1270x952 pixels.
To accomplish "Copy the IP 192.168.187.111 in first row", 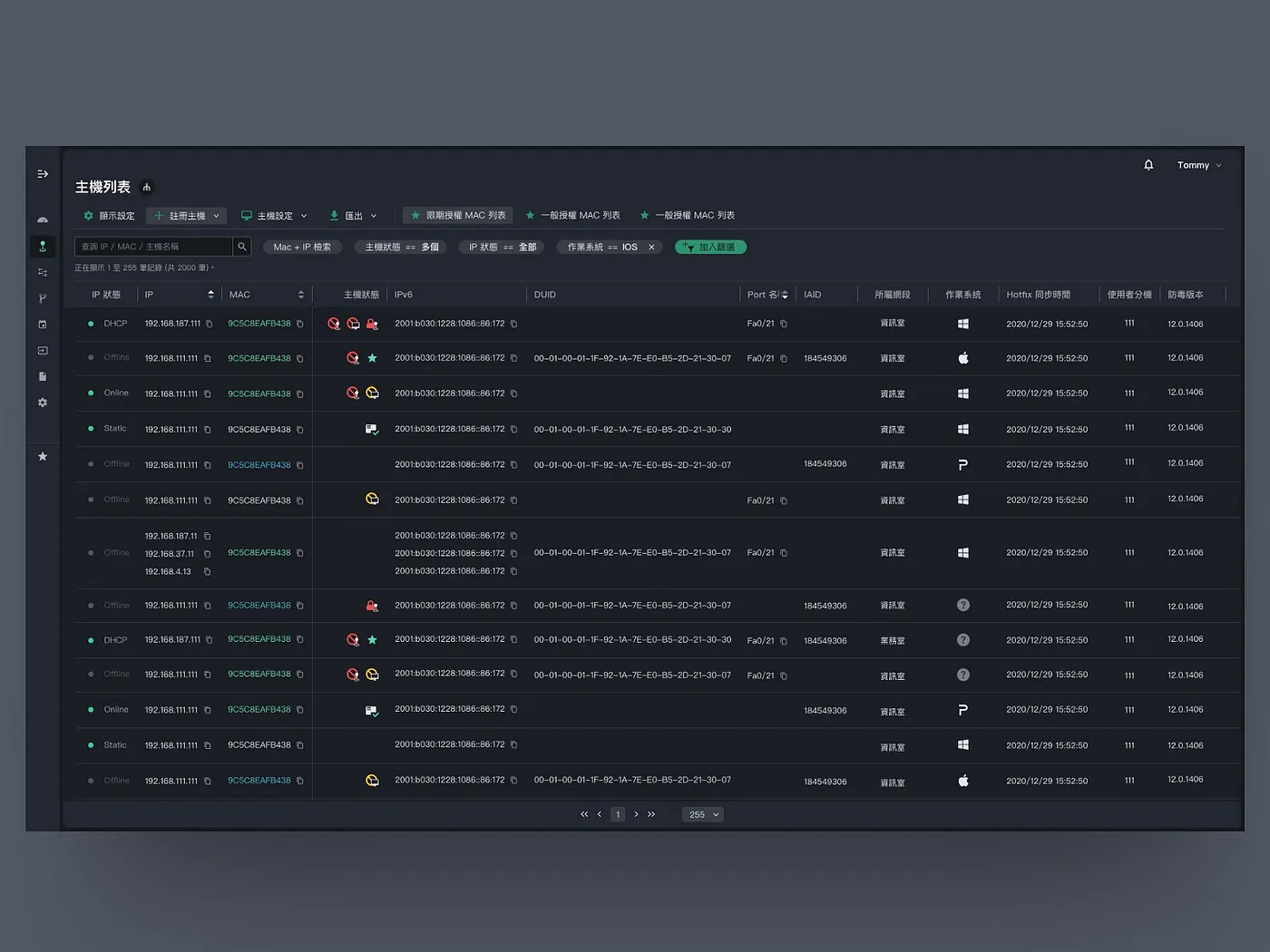I will pos(209,324).
